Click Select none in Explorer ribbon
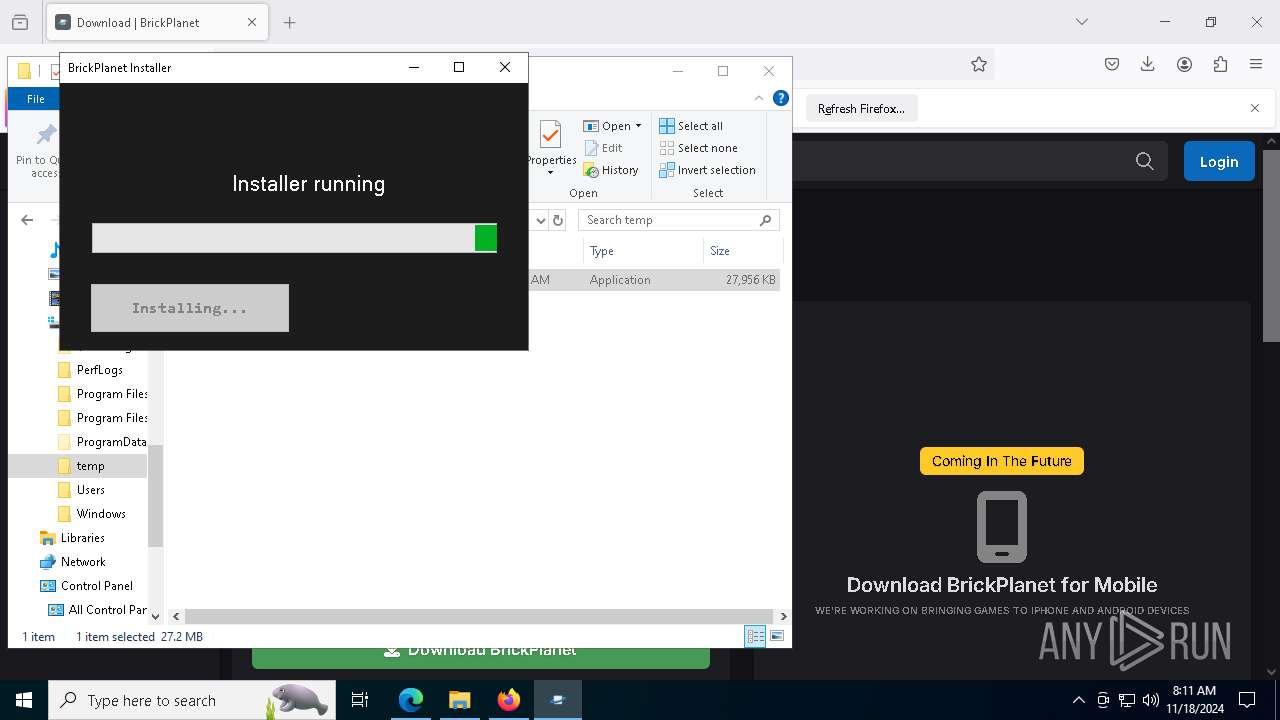 [x=698, y=148]
